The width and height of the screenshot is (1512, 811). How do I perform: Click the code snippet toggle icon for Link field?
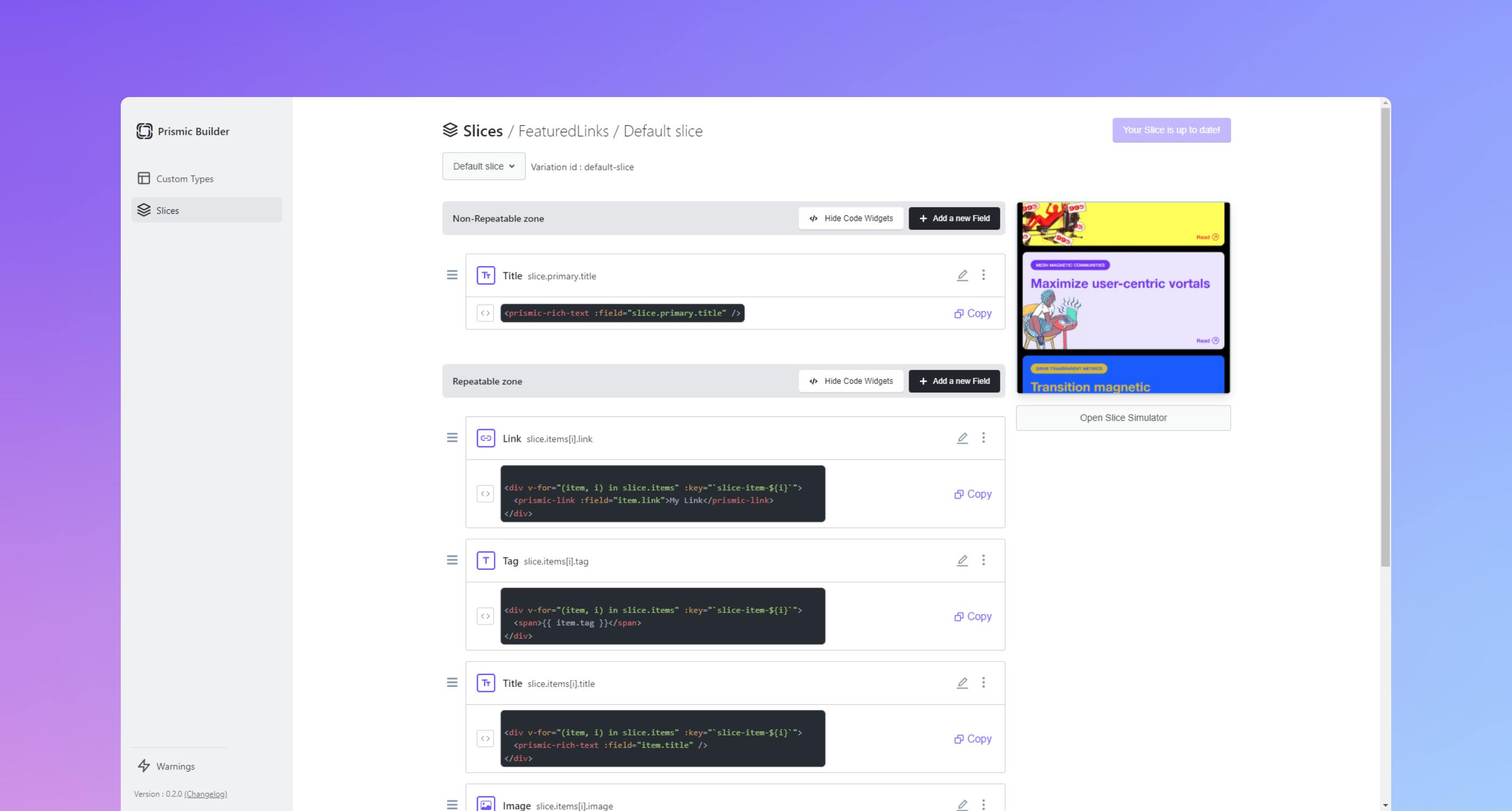tap(486, 494)
